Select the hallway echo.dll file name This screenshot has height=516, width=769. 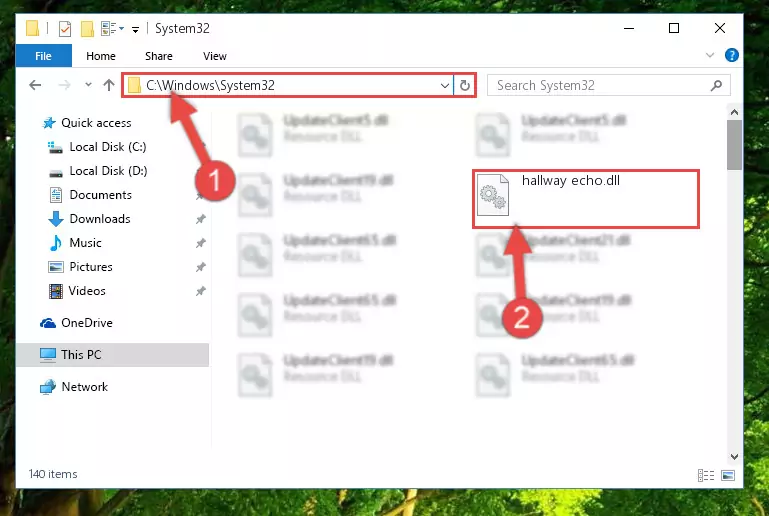coord(571,181)
